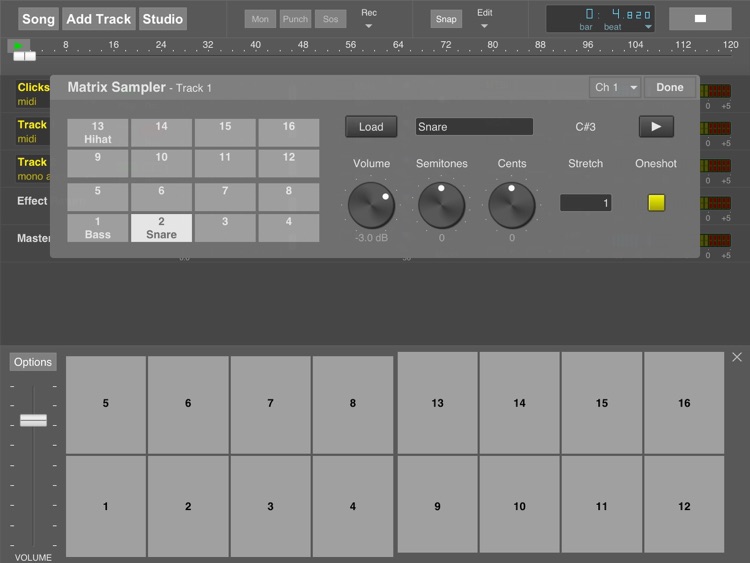The image size is (750, 563).
Task: Select matrix cell 4
Action: pyautogui.click(x=288, y=228)
